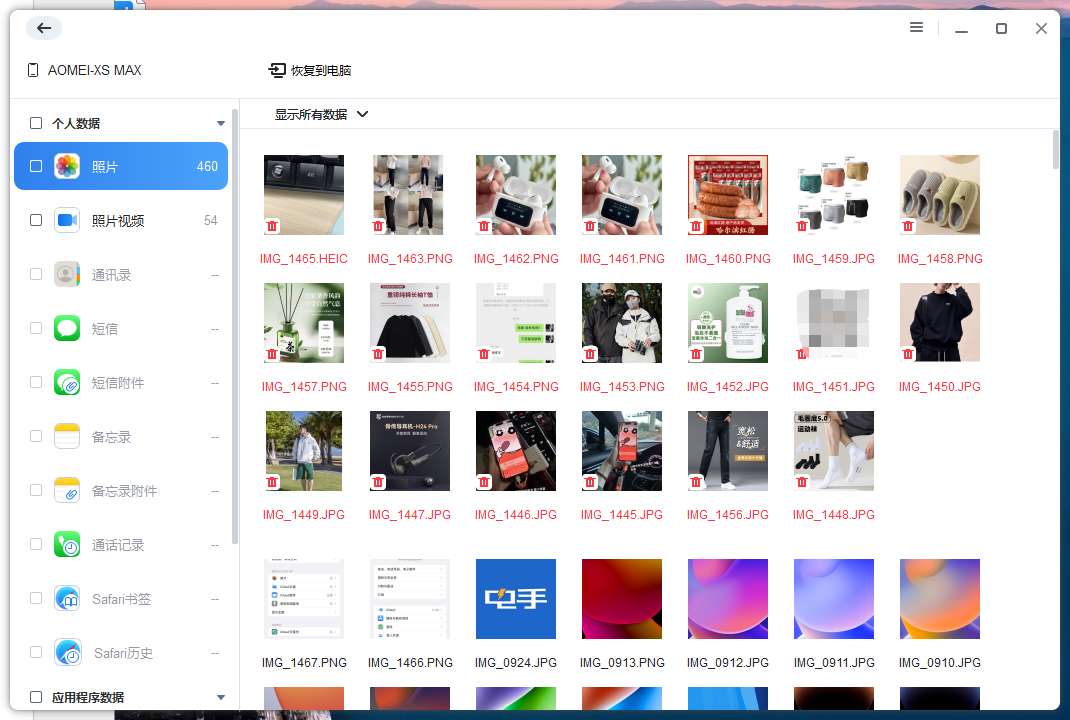Click the back arrow button
1070x720 pixels.
[x=43, y=28]
